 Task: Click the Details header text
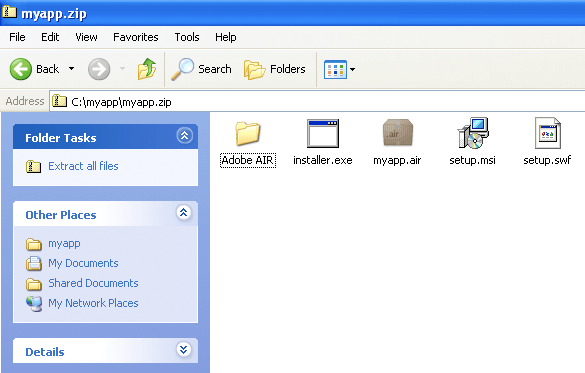pyautogui.click(x=45, y=352)
